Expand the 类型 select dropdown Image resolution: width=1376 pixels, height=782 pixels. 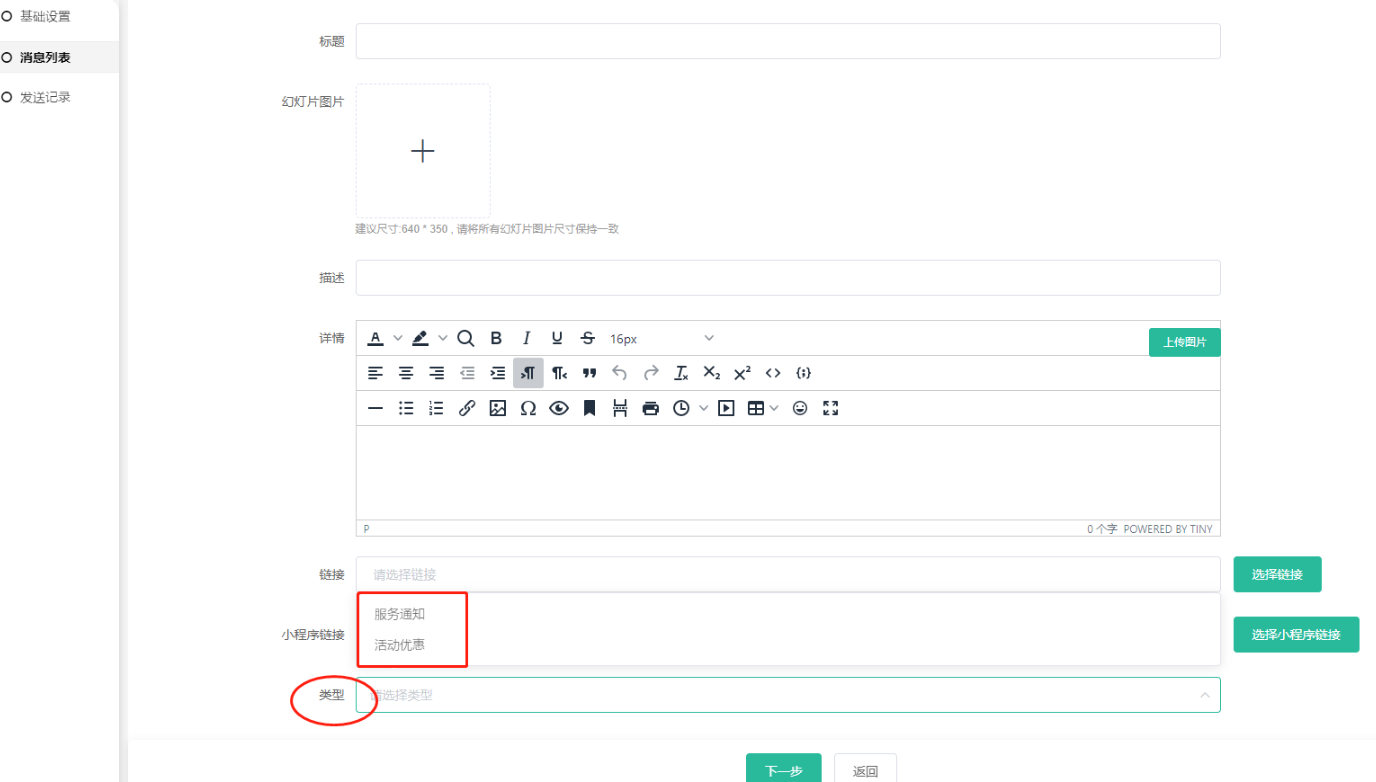click(787, 695)
